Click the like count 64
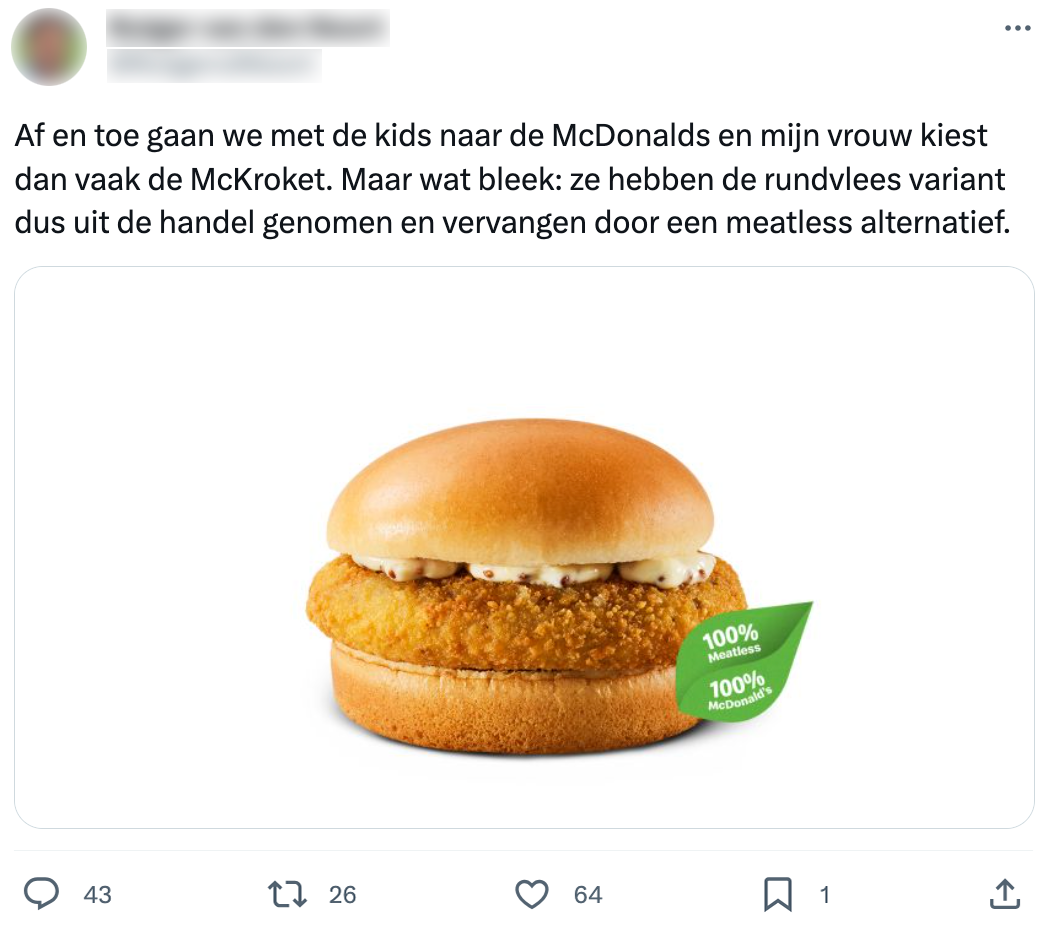The width and height of the screenshot is (1056, 935). [x=588, y=895]
